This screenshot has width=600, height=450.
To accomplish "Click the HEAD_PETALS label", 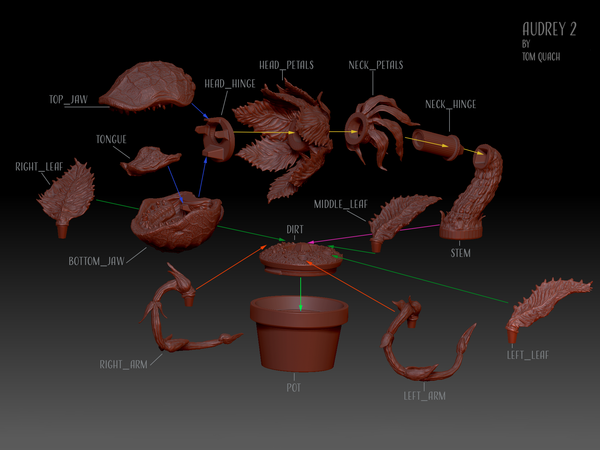I will 286,65.
